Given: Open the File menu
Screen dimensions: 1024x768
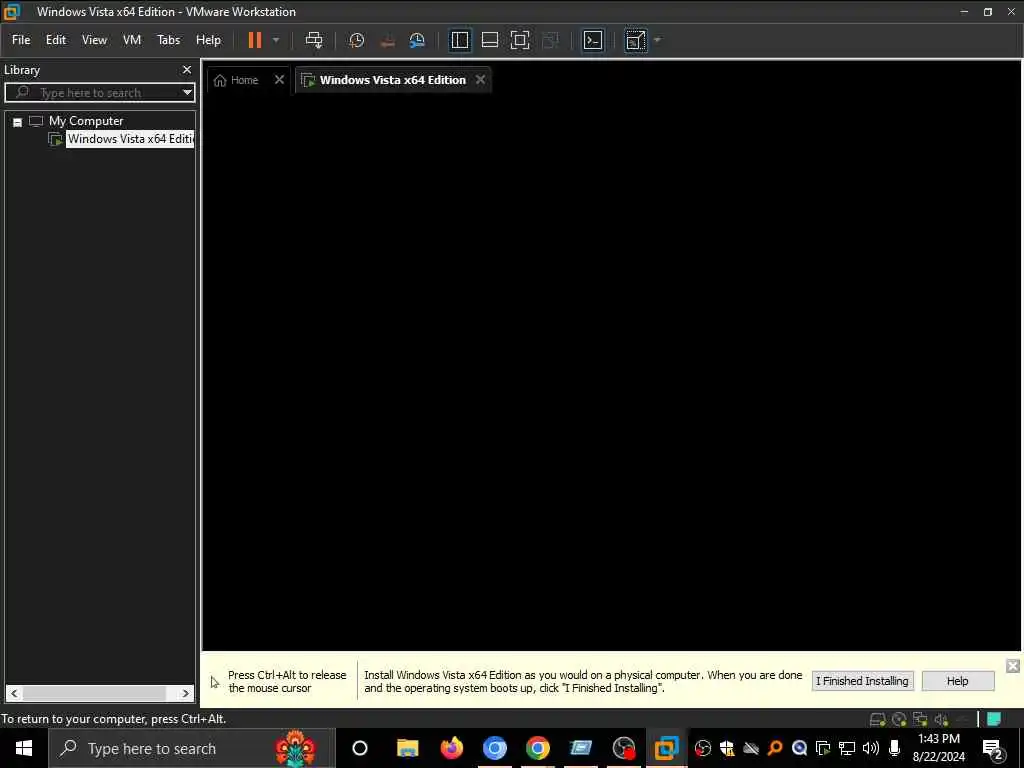Looking at the screenshot, I should coord(21,40).
